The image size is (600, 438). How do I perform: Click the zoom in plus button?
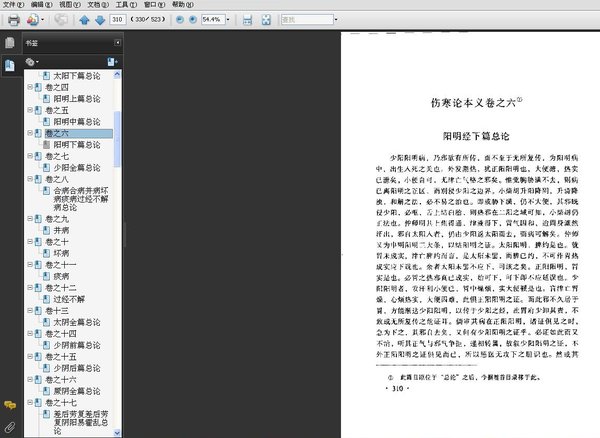[193, 20]
